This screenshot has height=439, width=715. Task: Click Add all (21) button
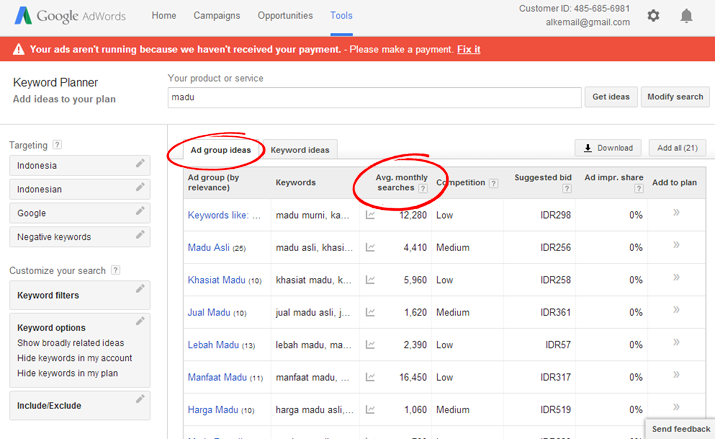coord(678,148)
